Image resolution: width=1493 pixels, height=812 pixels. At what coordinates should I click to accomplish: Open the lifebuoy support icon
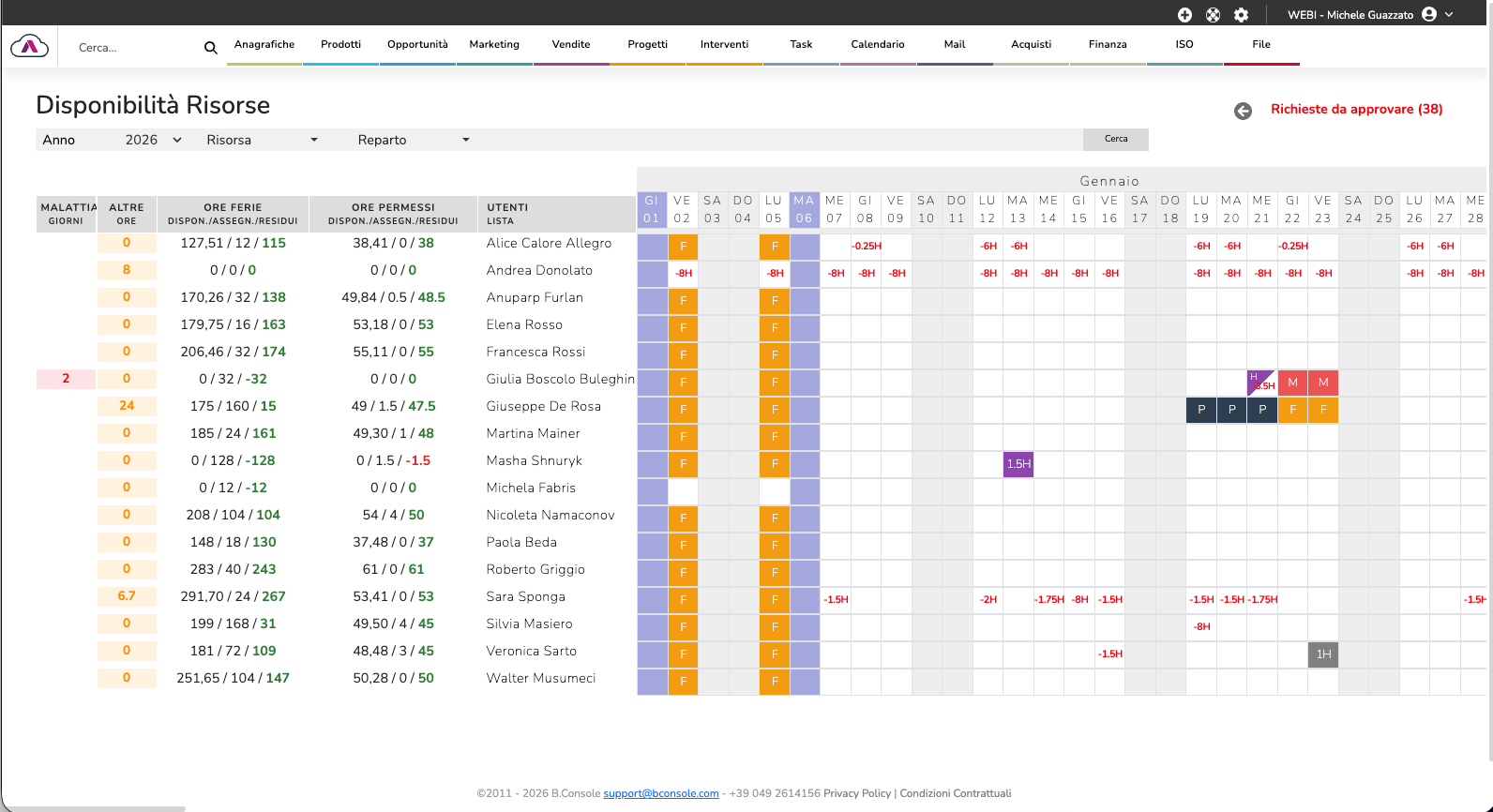tap(1213, 15)
